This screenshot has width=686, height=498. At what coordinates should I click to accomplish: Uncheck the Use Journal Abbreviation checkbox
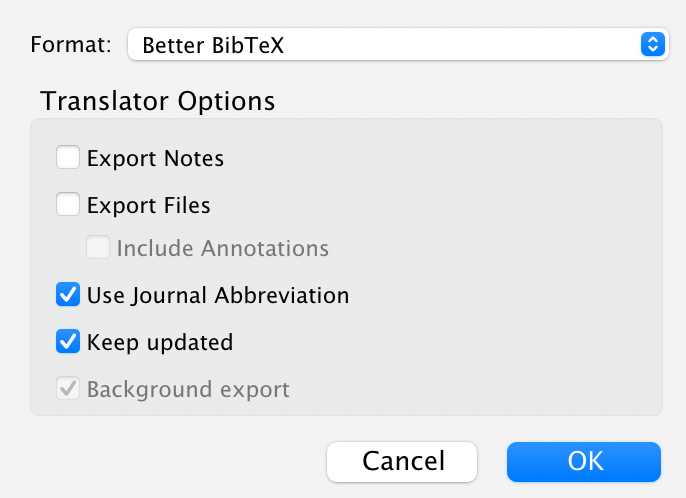(x=68, y=294)
